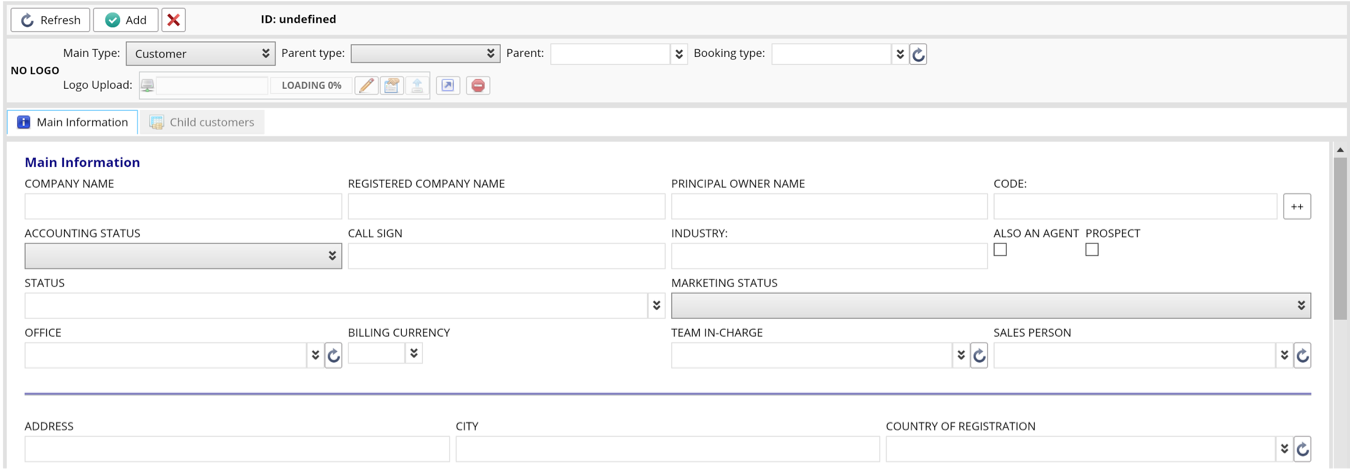This screenshot has height=469, width=1350.
Task: Expand the Billing Currency dropdown arrow
Action: 414,353
